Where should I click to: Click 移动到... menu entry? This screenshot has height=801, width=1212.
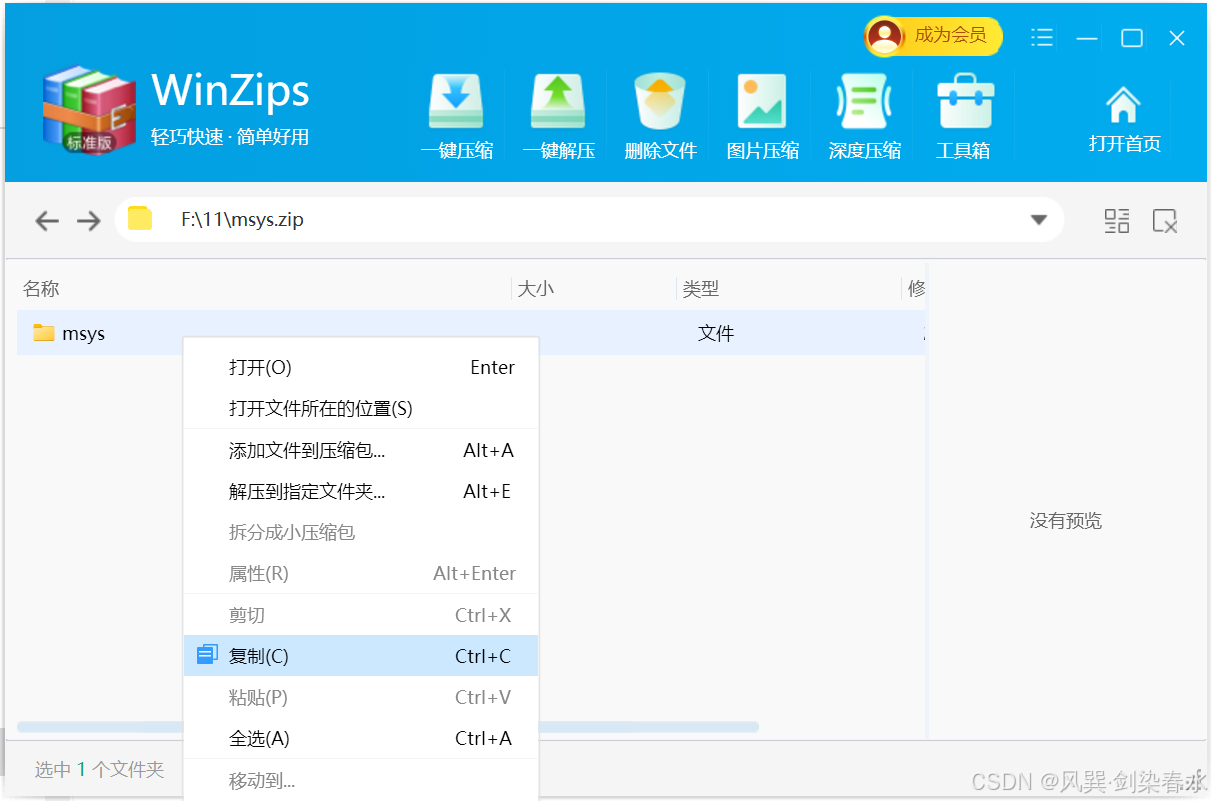pos(361,780)
